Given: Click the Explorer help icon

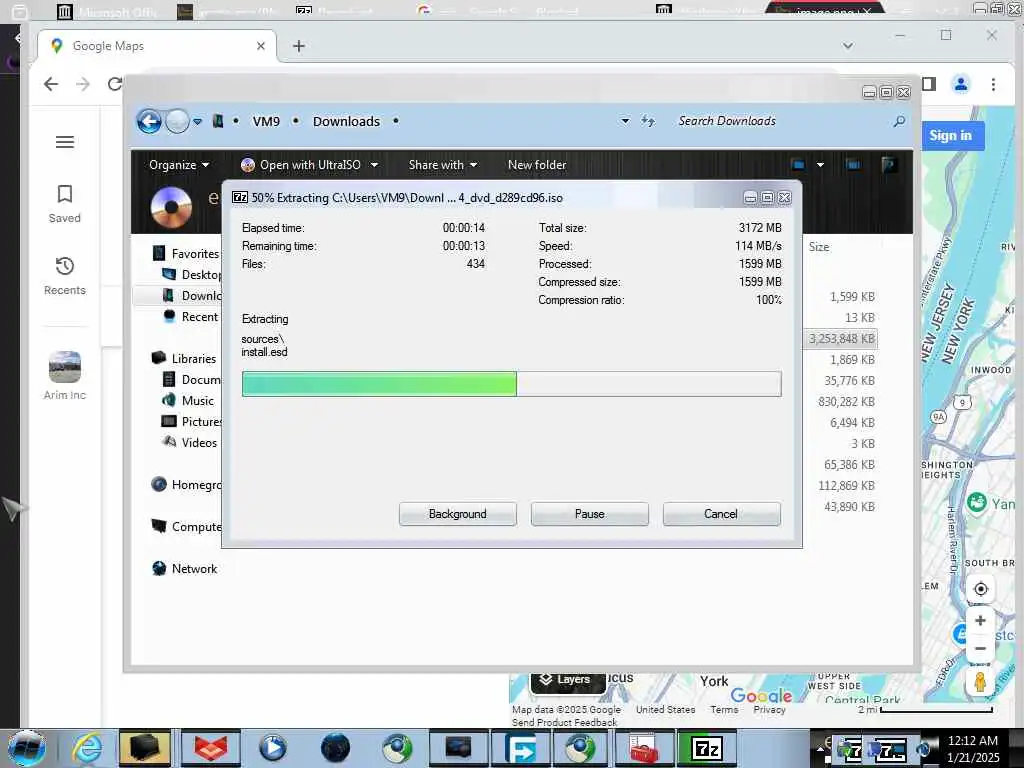Looking at the screenshot, I should click(x=888, y=165).
